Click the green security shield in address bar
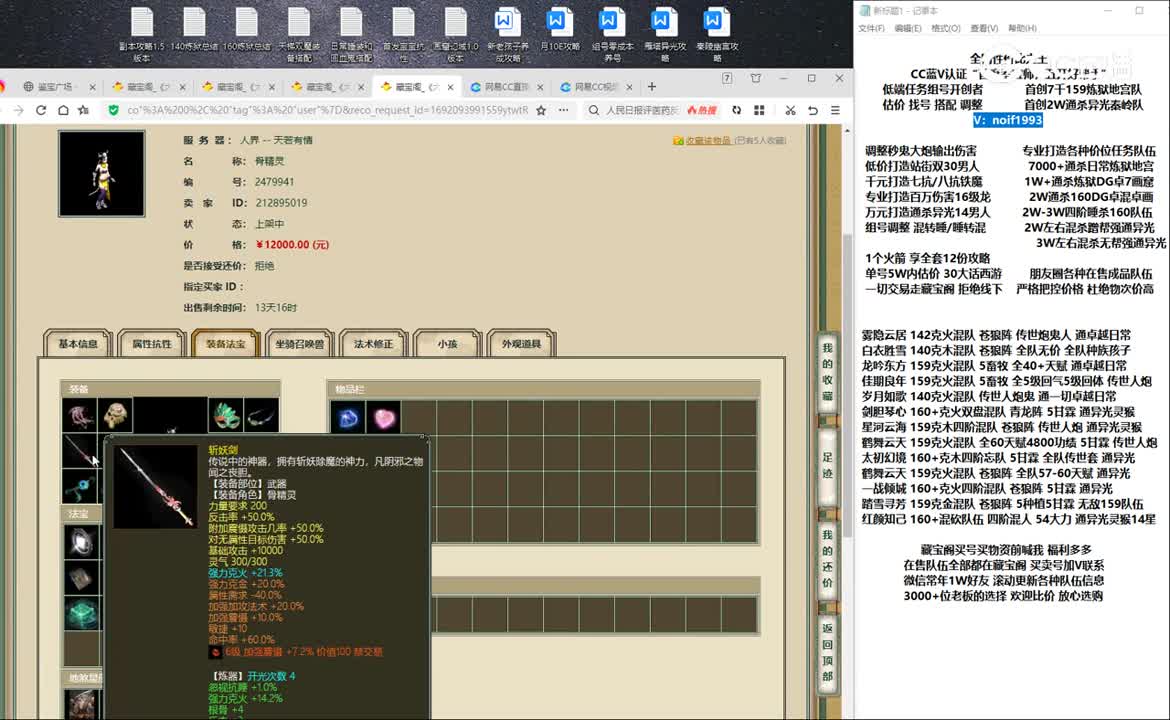Image resolution: width=1170 pixels, height=720 pixels. [113, 110]
